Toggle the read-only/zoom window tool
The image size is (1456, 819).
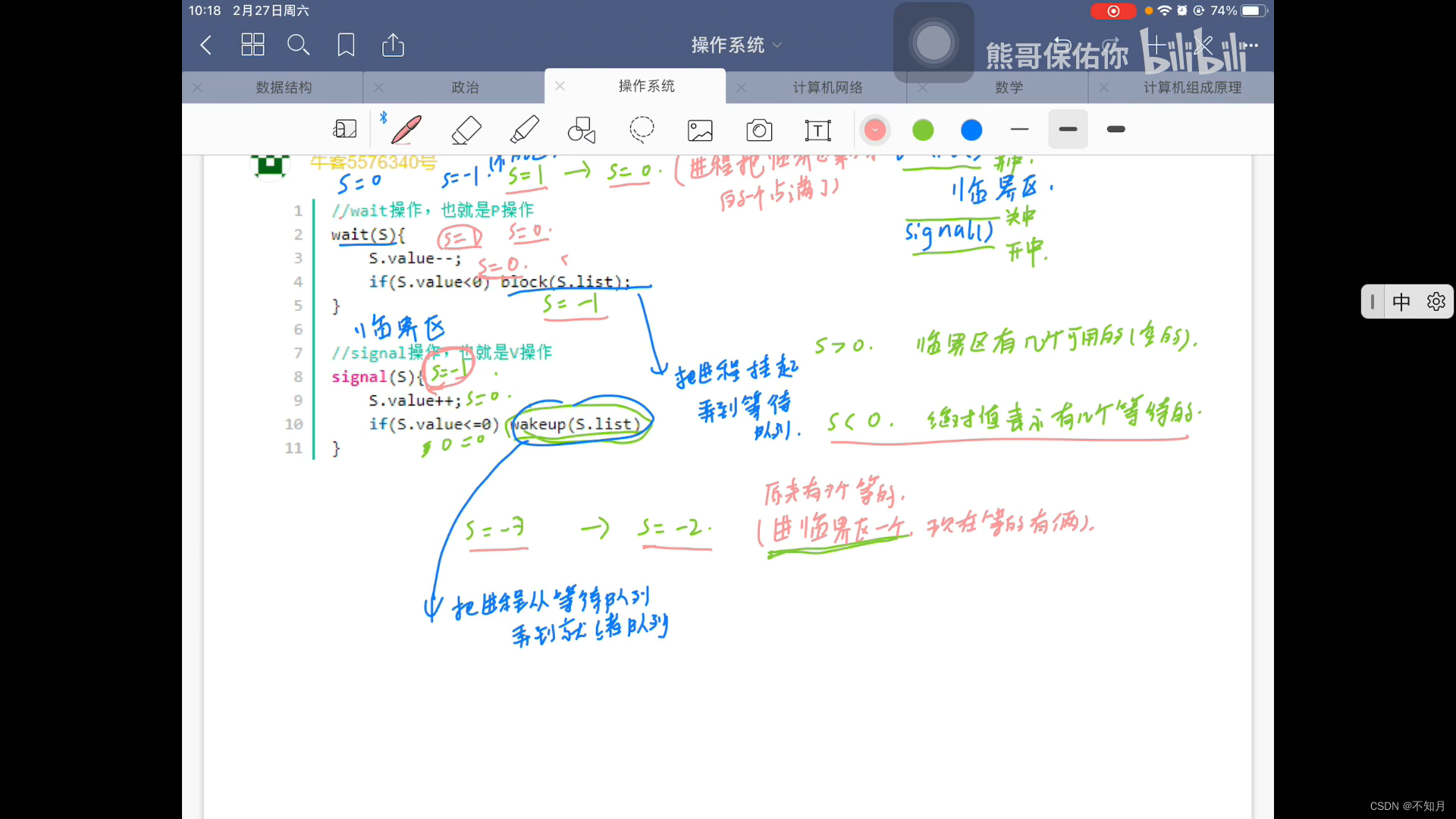pyautogui.click(x=345, y=129)
